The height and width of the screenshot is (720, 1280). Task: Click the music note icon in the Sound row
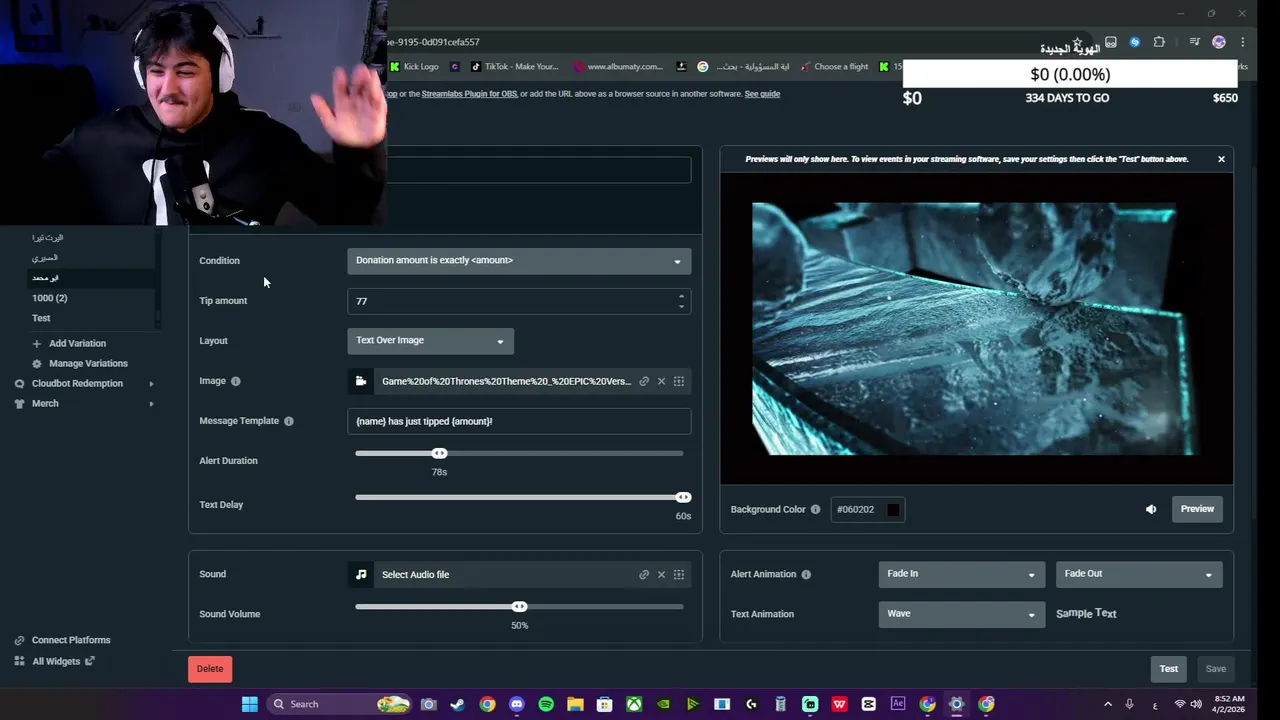[x=361, y=574]
